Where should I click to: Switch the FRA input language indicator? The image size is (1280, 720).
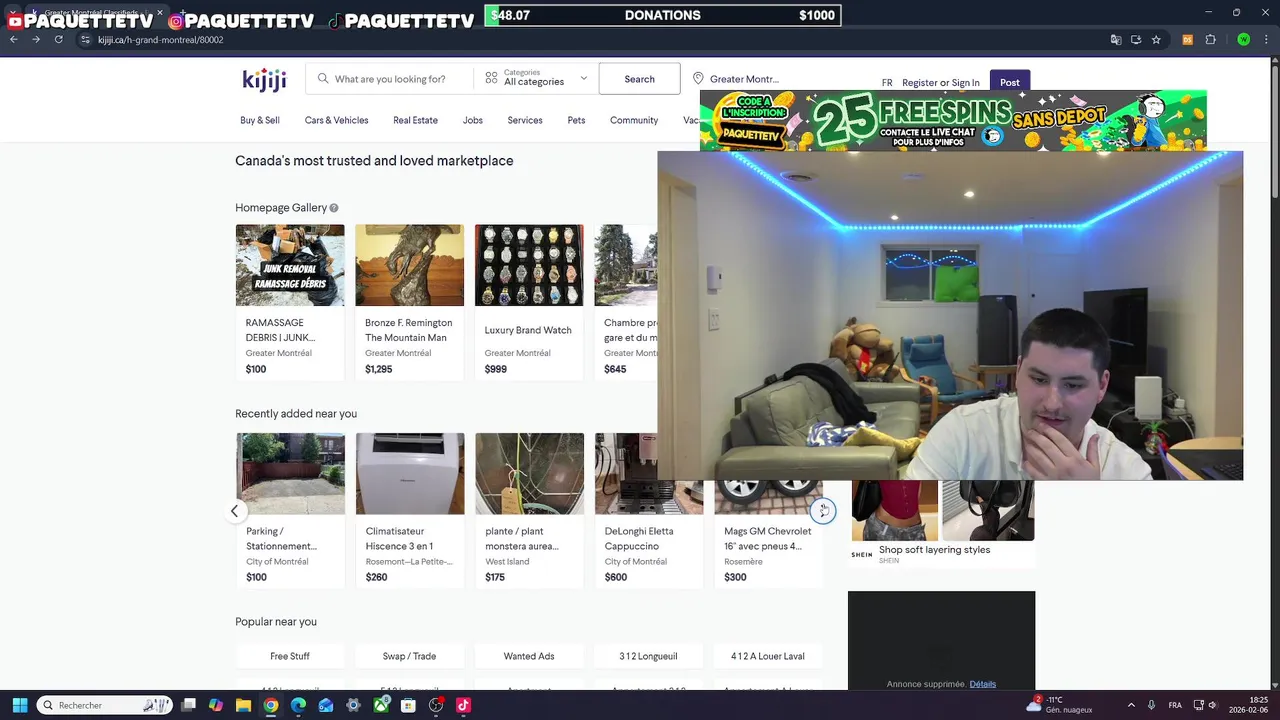pyautogui.click(x=1175, y=705)
